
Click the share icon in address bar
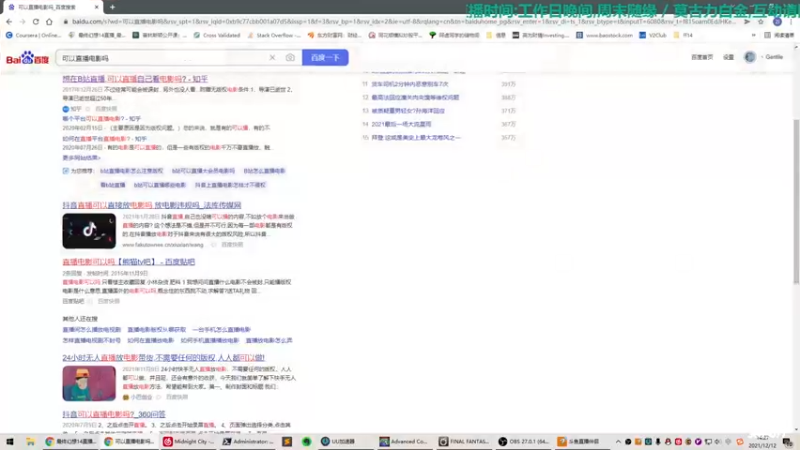click(x=747, y=21)
